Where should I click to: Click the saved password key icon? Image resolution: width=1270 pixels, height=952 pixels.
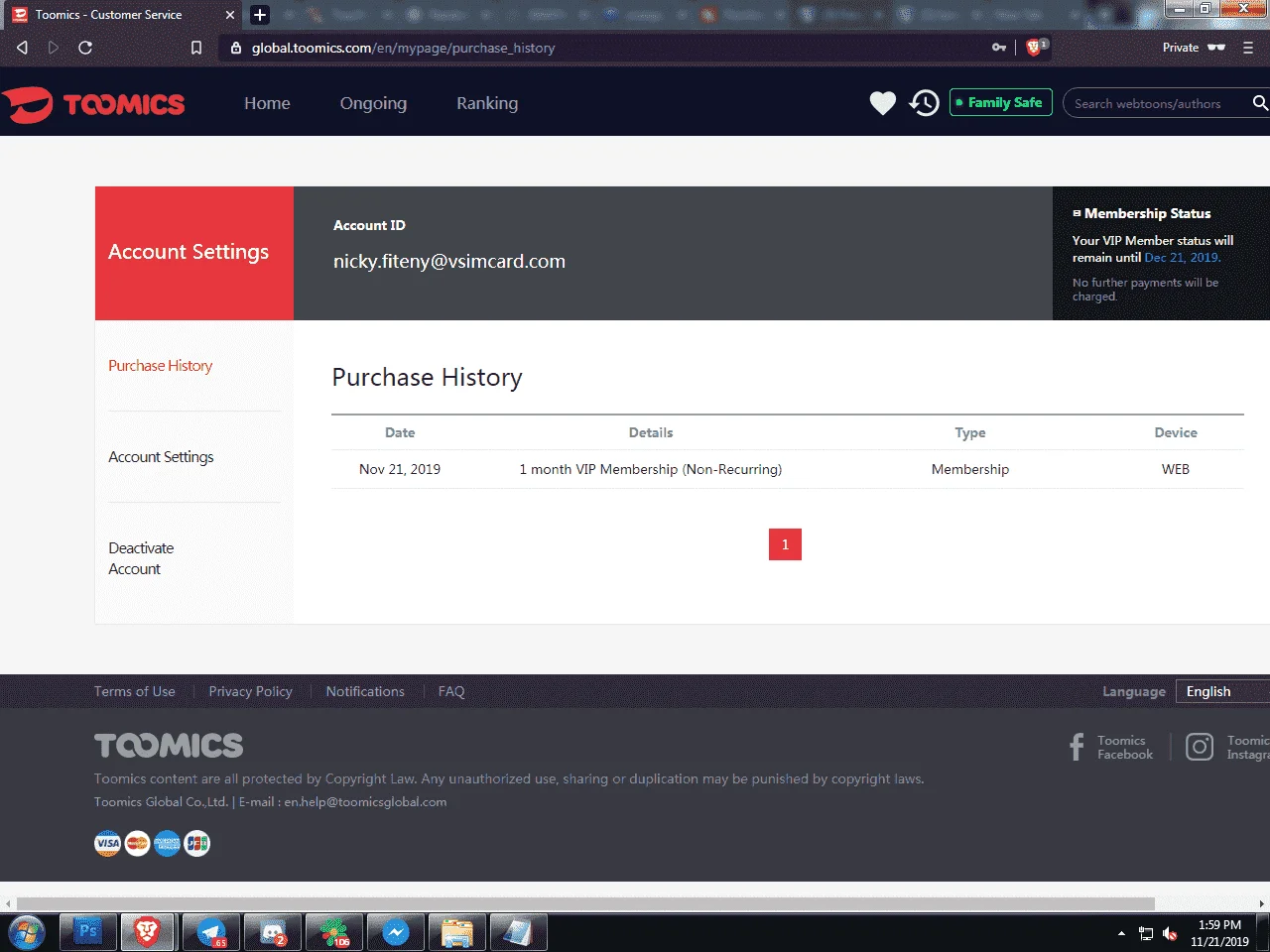tap(999, 48)
